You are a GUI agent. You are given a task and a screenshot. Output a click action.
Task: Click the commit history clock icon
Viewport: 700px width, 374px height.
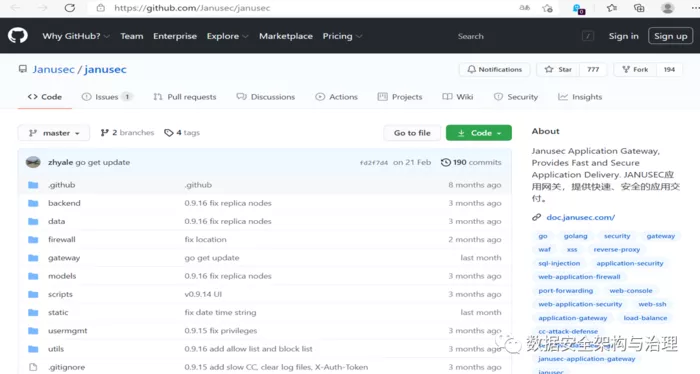(445, 162)
